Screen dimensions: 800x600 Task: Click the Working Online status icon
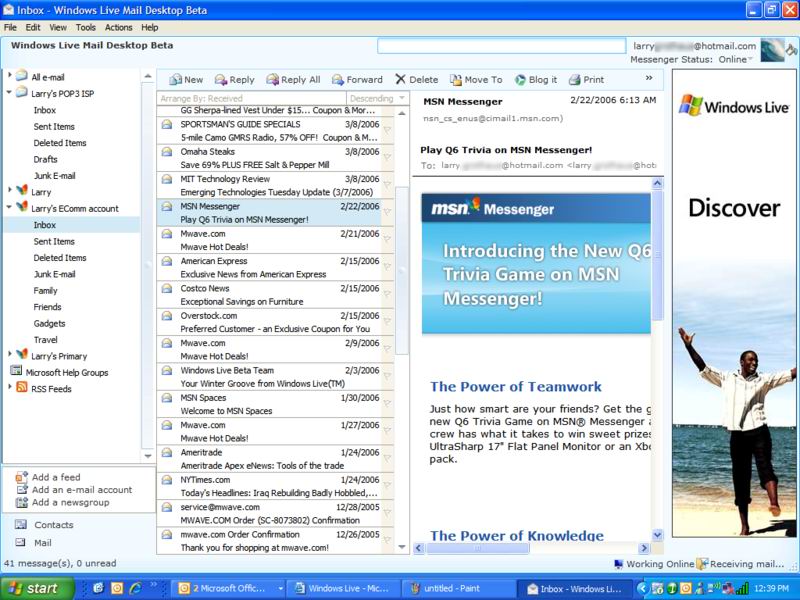[x=619, y=564]
